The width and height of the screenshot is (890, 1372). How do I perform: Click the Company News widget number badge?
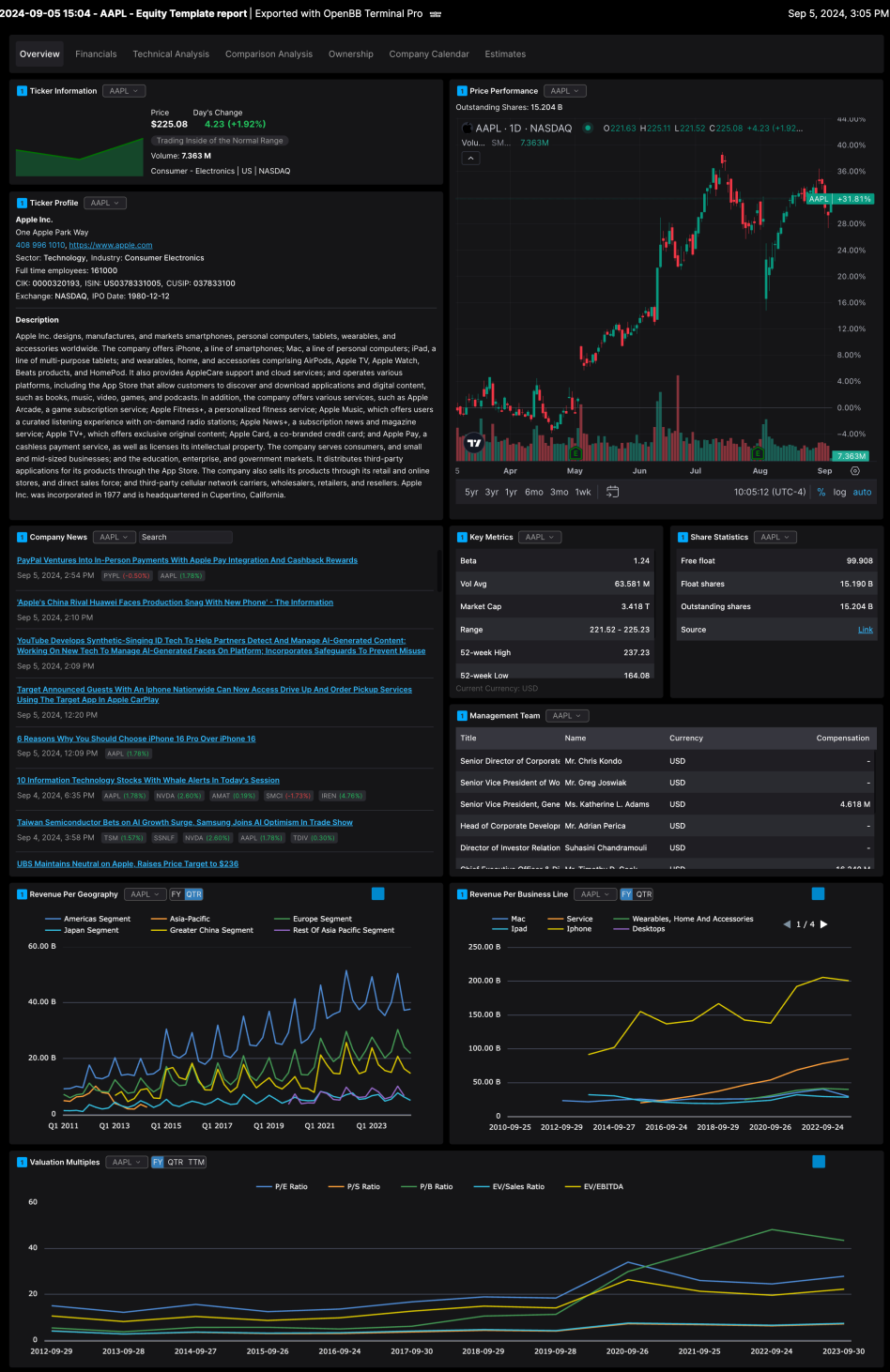click(22, 538)
